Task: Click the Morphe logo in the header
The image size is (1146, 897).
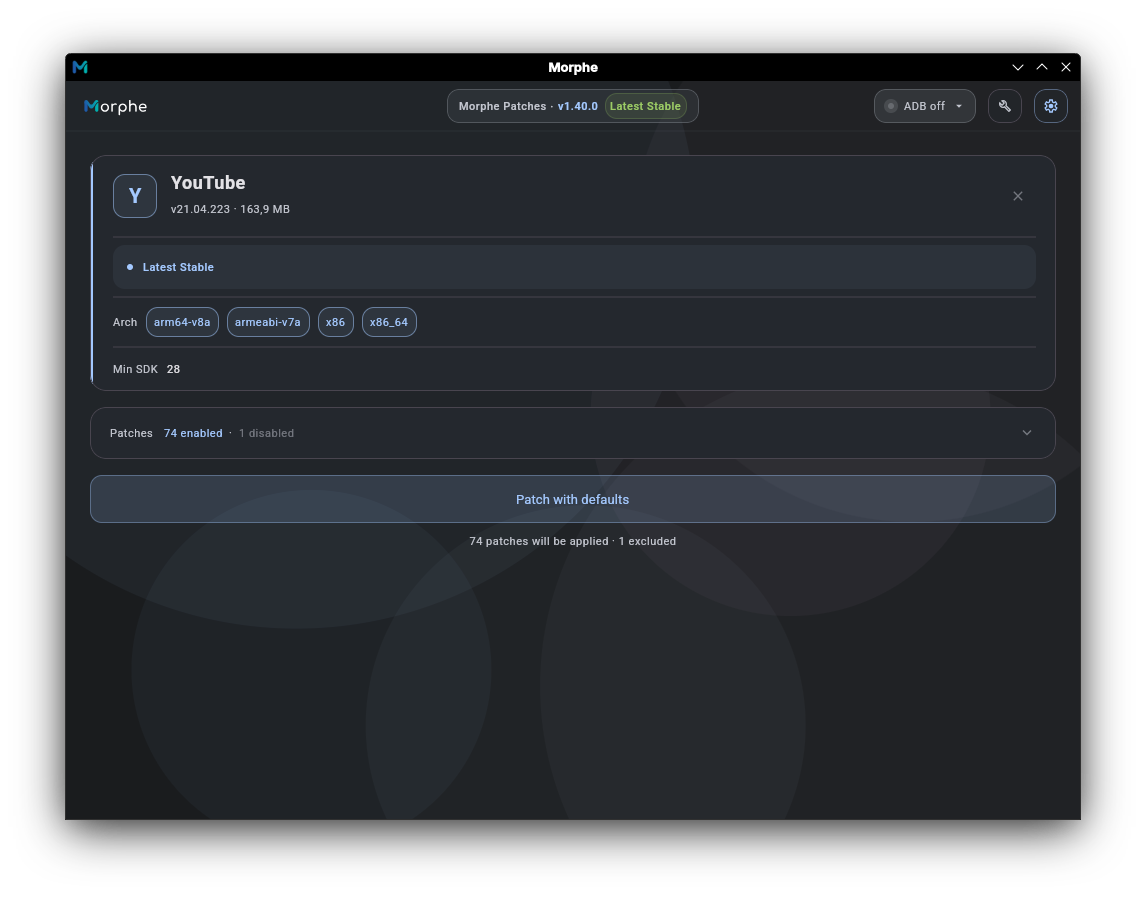Action: pyautogui.click(x=115, y=107)
